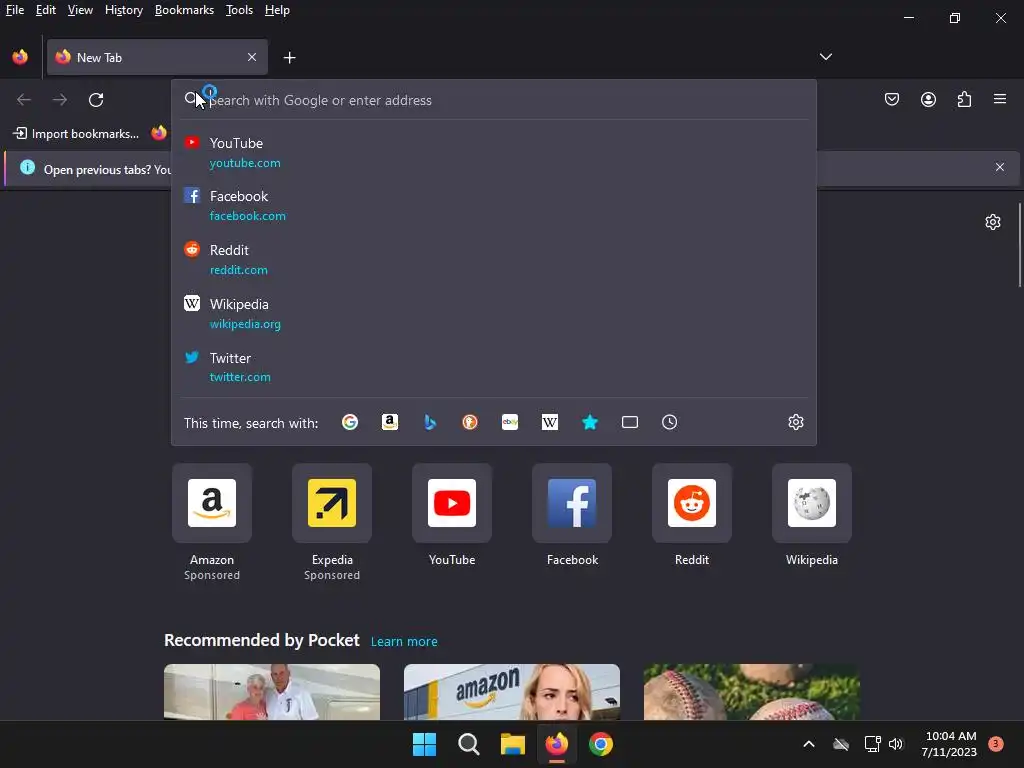Search this time with Google icon
Screen dimensions: 1024x768
[x=350, y=423]
